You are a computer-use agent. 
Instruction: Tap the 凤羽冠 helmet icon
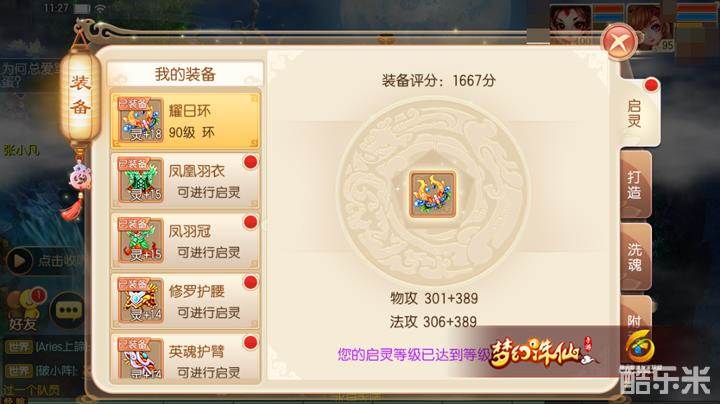(x=141, y=240)
